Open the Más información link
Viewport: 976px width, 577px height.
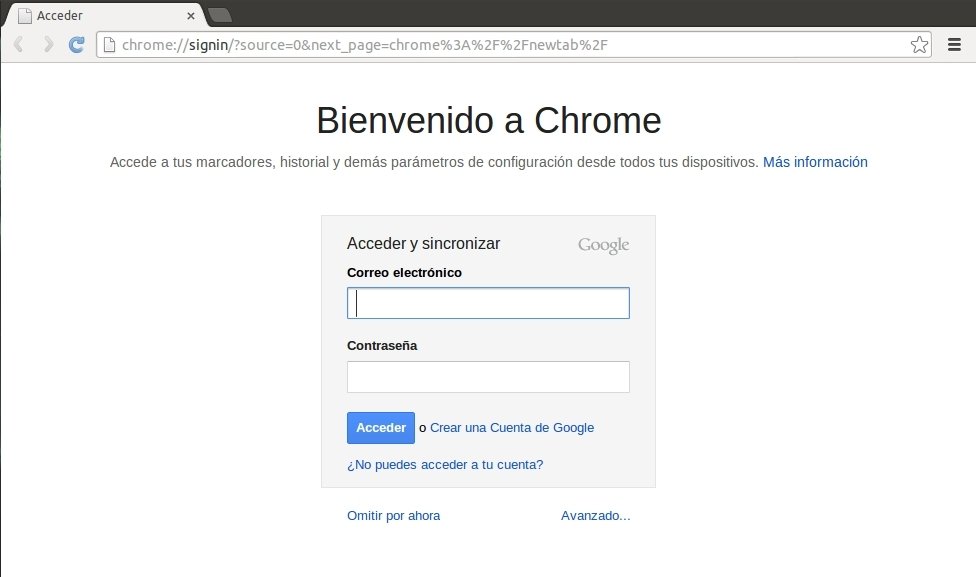pos(815,162)
